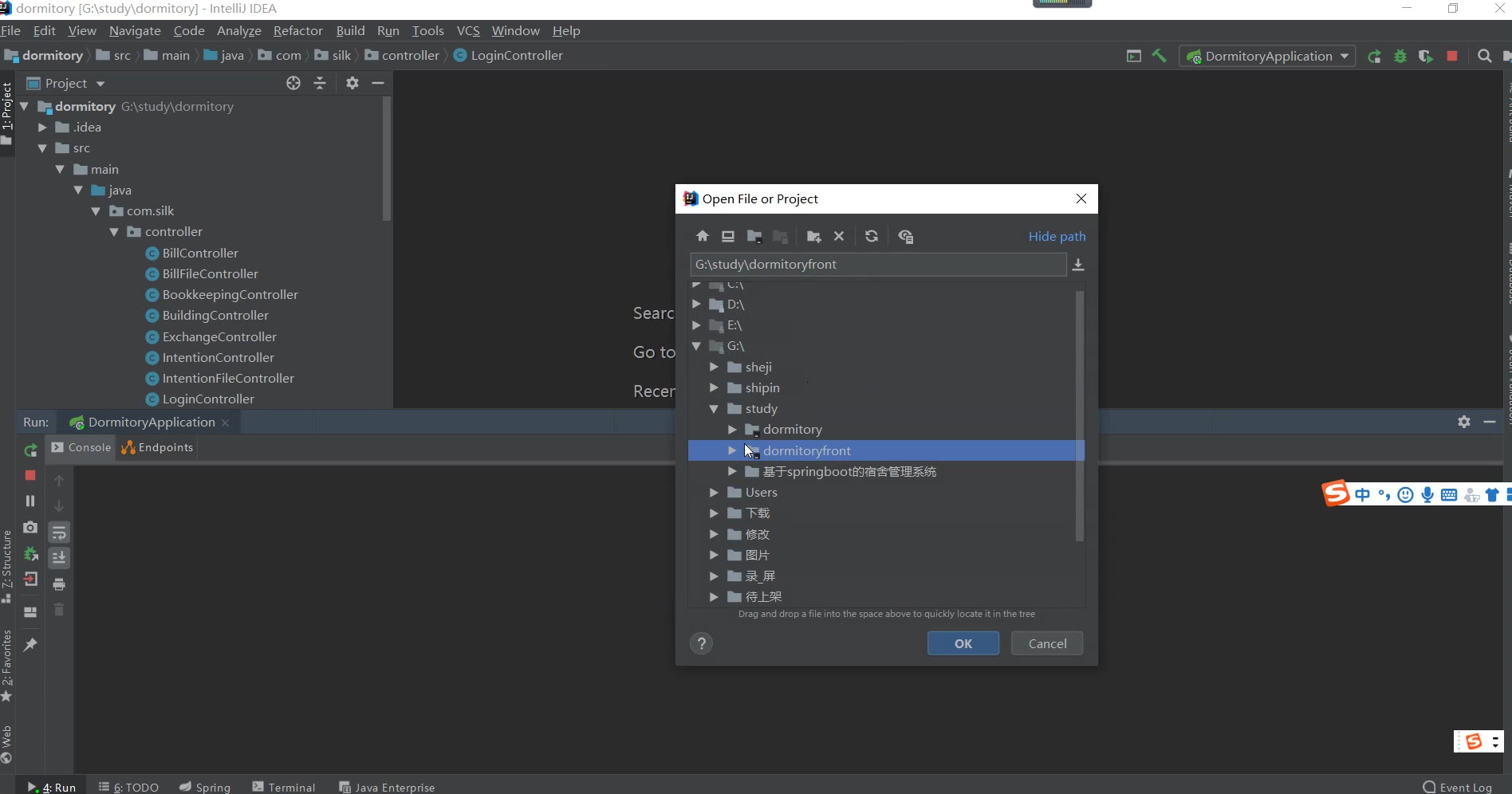Expand the dormitoryfront folder in tree
Image resolution: width=1512 pixels, height=794 pixels.
(732, 450)
